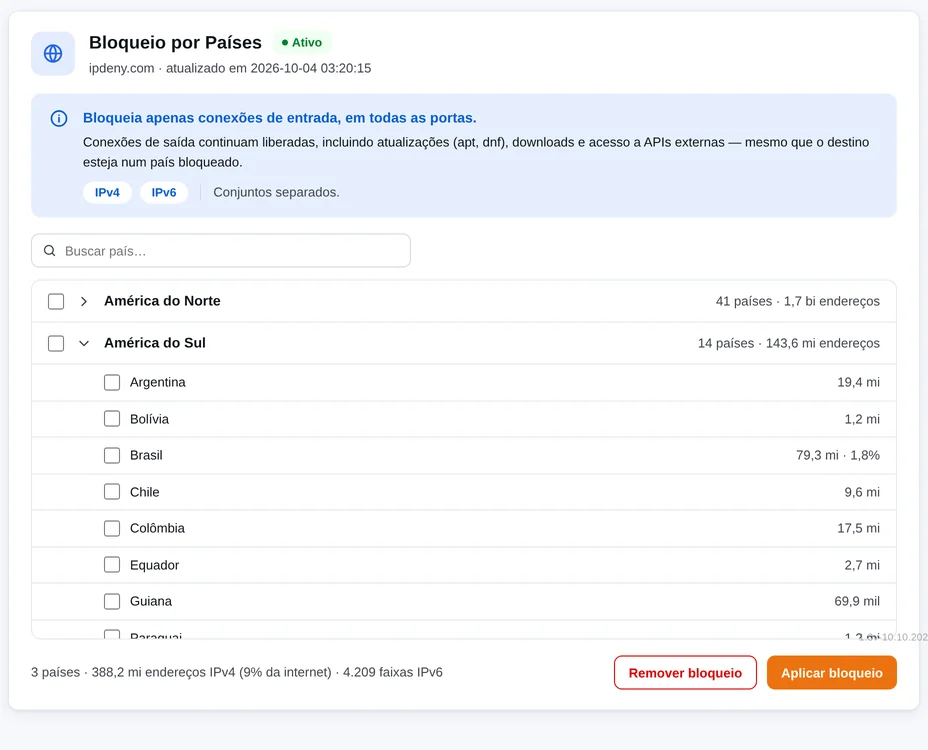
Task: Click the Argentina country name
Action: click(x=158, y=382)
